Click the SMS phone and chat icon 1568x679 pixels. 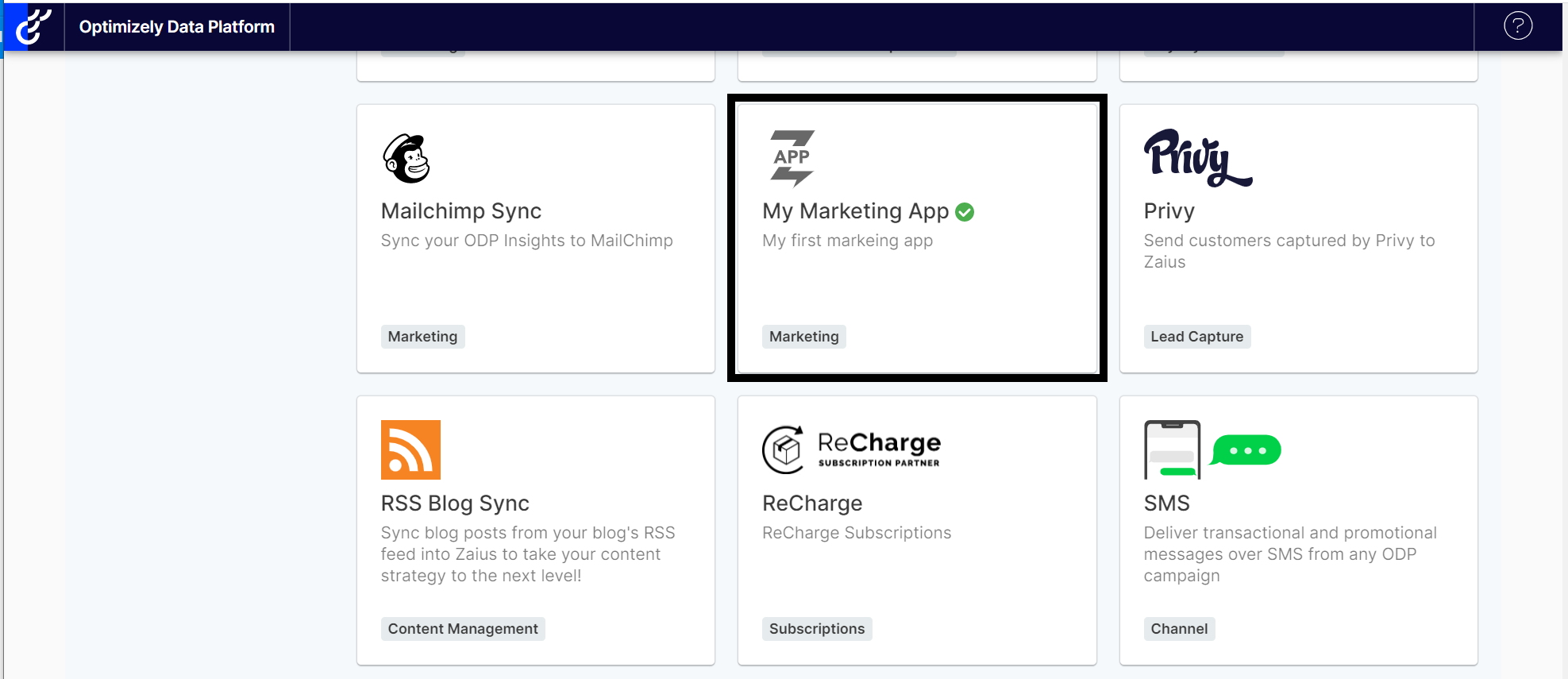pos(1212,449)
